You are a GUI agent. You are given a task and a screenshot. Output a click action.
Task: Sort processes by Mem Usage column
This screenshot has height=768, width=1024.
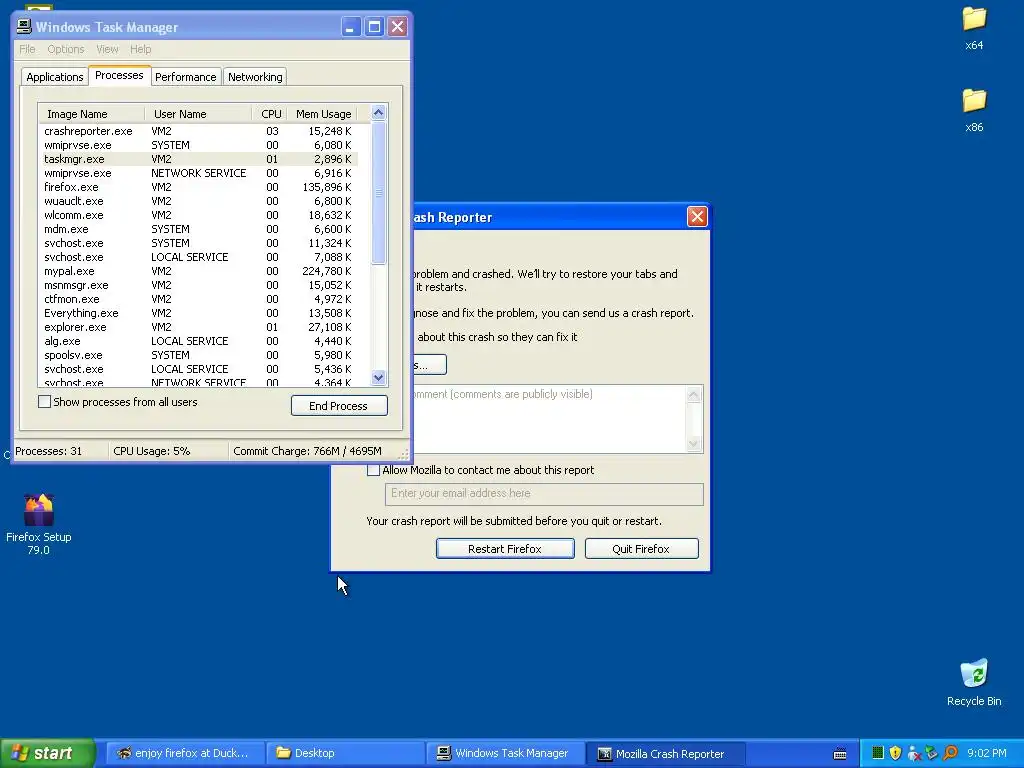coord(323,114)
